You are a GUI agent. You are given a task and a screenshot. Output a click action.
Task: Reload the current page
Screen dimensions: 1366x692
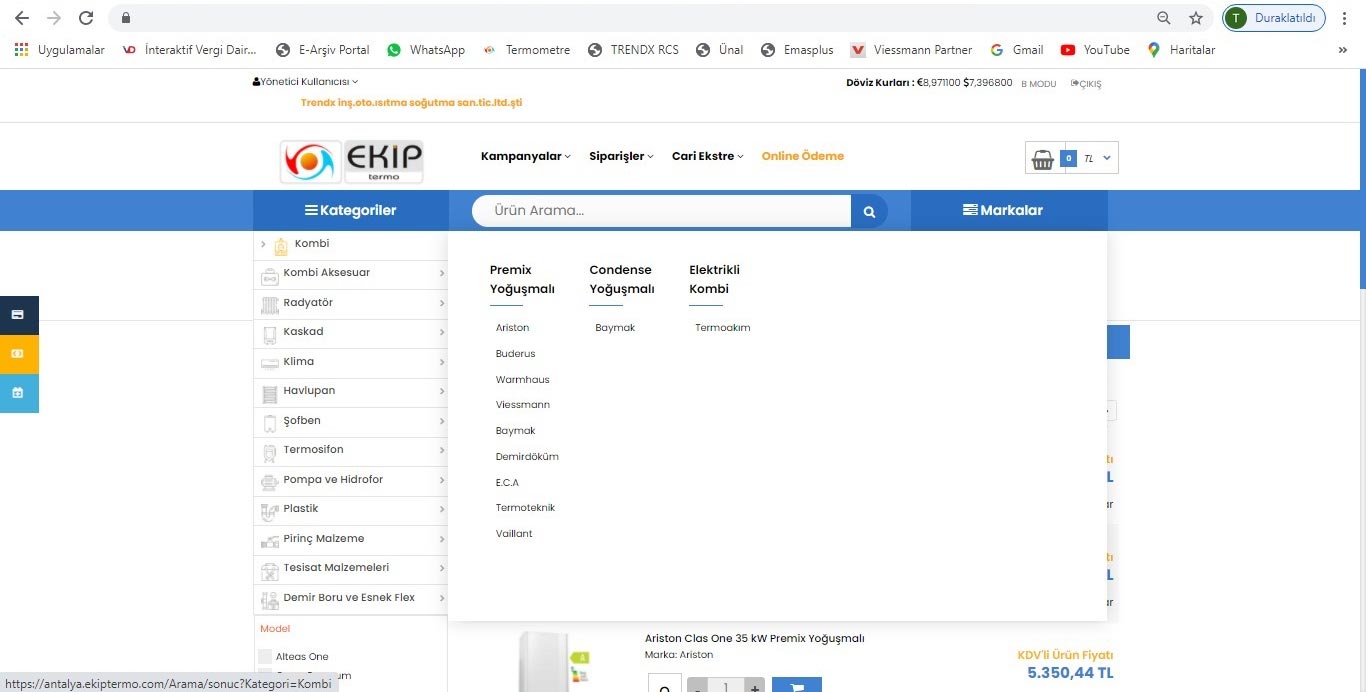(x=86, y=18)
